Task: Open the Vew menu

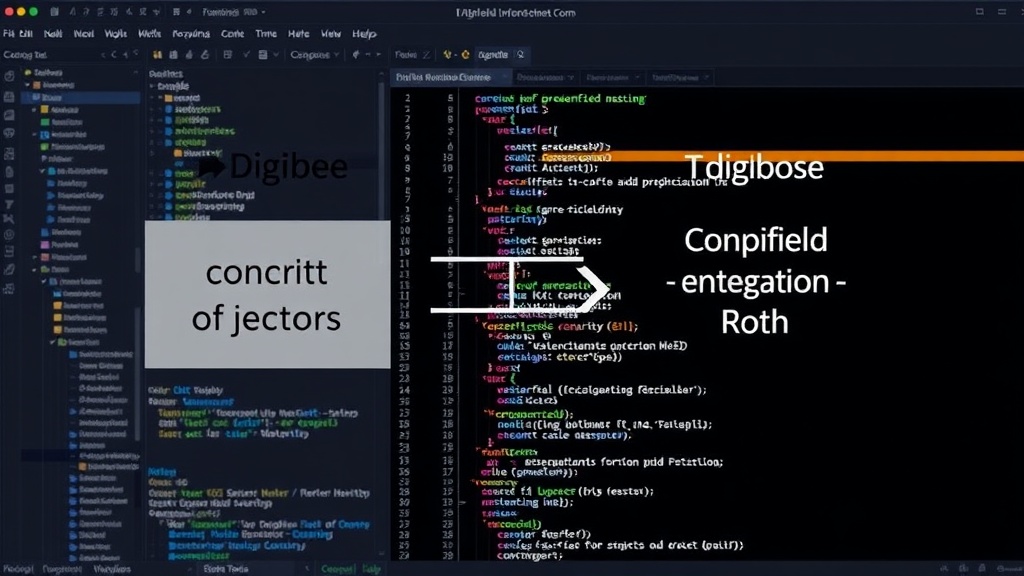Action: pos(330,34)
